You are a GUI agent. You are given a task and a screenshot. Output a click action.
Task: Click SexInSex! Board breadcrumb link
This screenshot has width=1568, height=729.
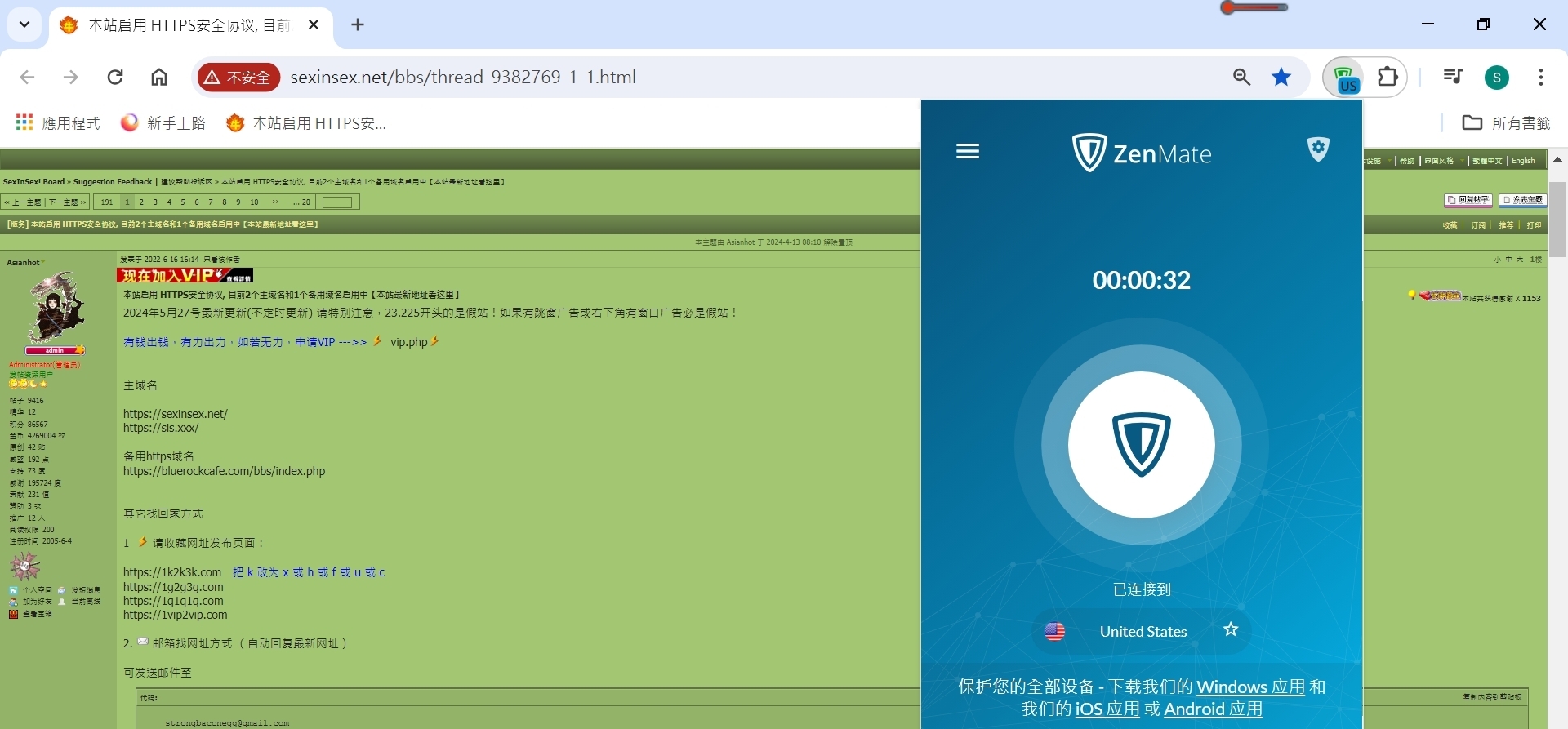(x=33, y=182)
